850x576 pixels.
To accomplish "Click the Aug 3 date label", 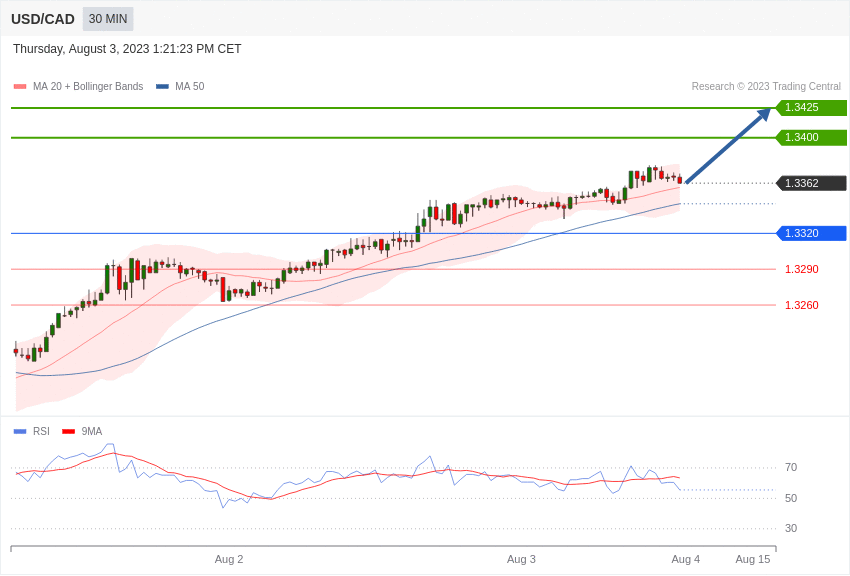I will click(521, 559).
